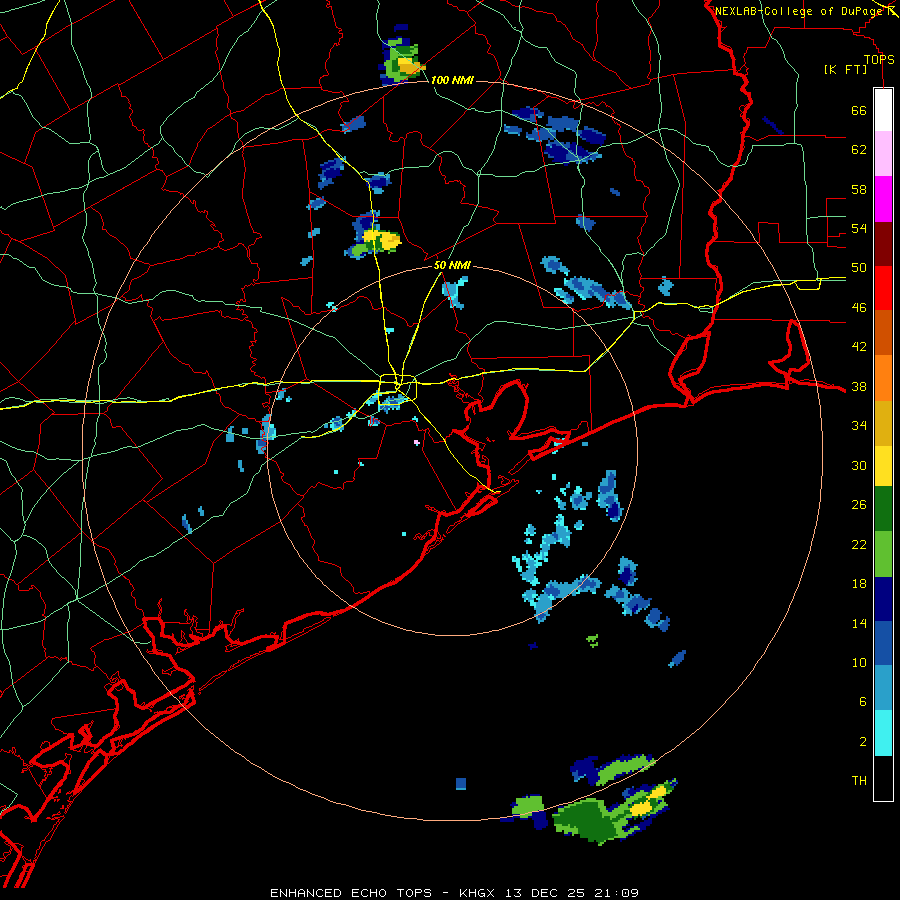Screen dimensions: 900x900
Task: Select legend value 30
Action: pos(859,465)
